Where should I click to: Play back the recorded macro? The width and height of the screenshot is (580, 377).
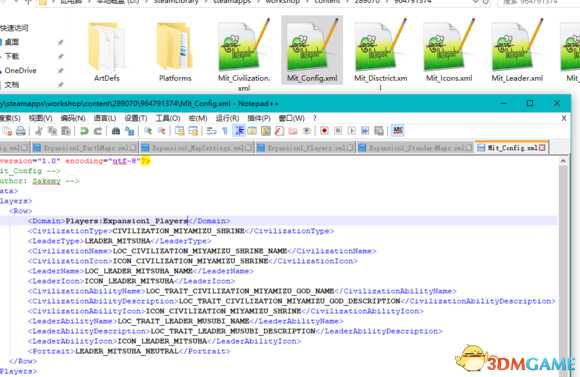351,131
